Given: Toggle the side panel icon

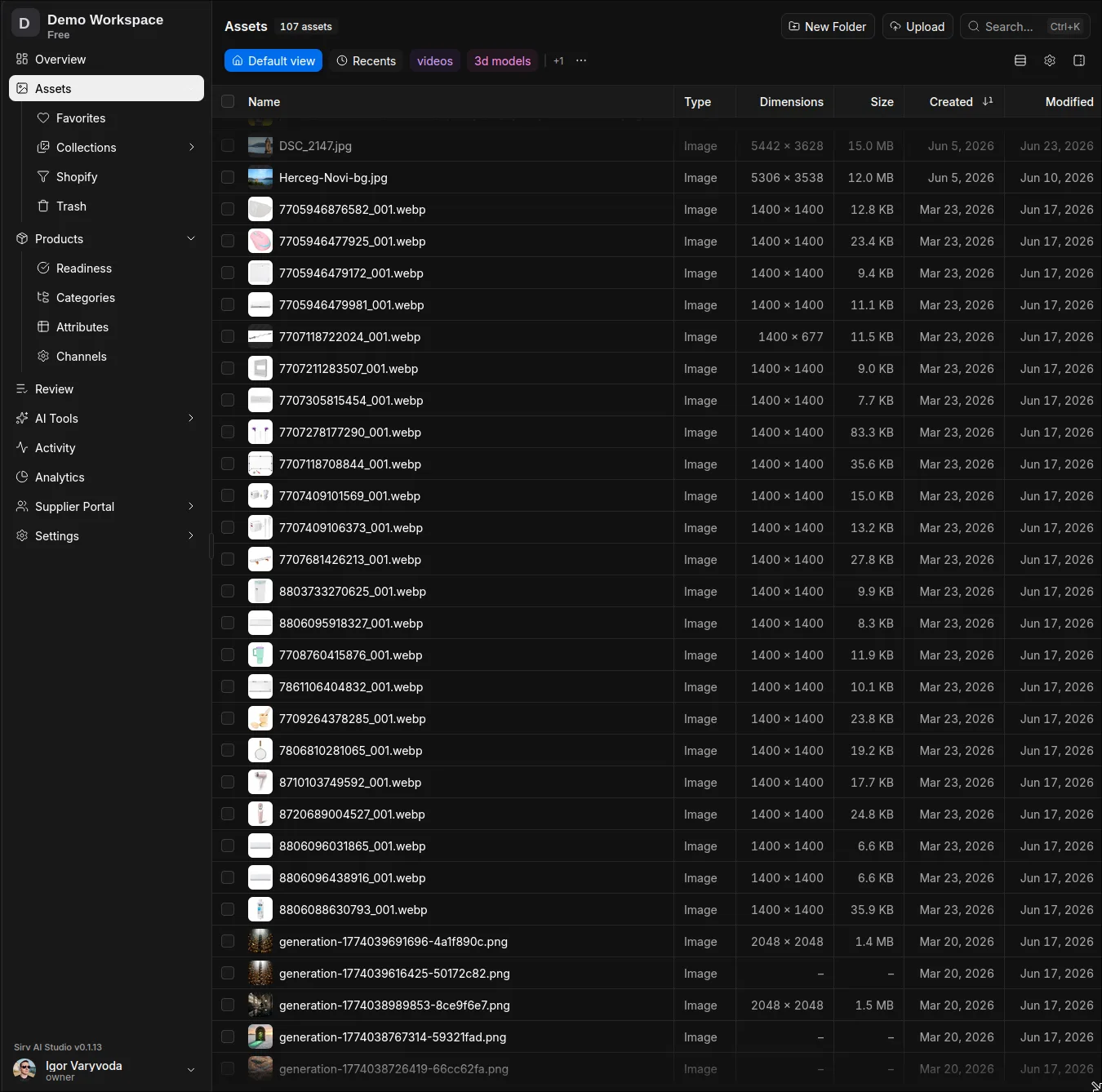Looking at the screenshot, I should click(x=1079, y=60).
